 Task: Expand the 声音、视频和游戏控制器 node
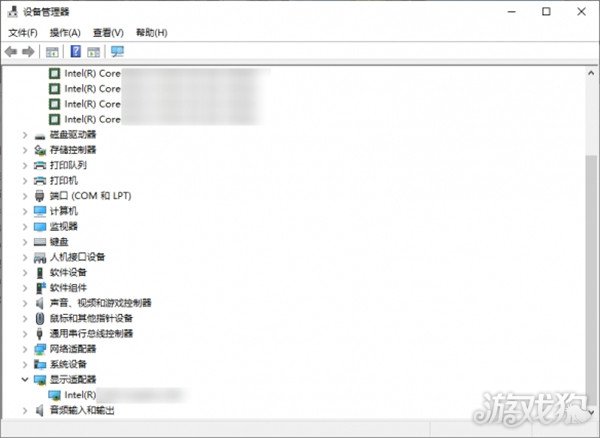coord(25,303)
